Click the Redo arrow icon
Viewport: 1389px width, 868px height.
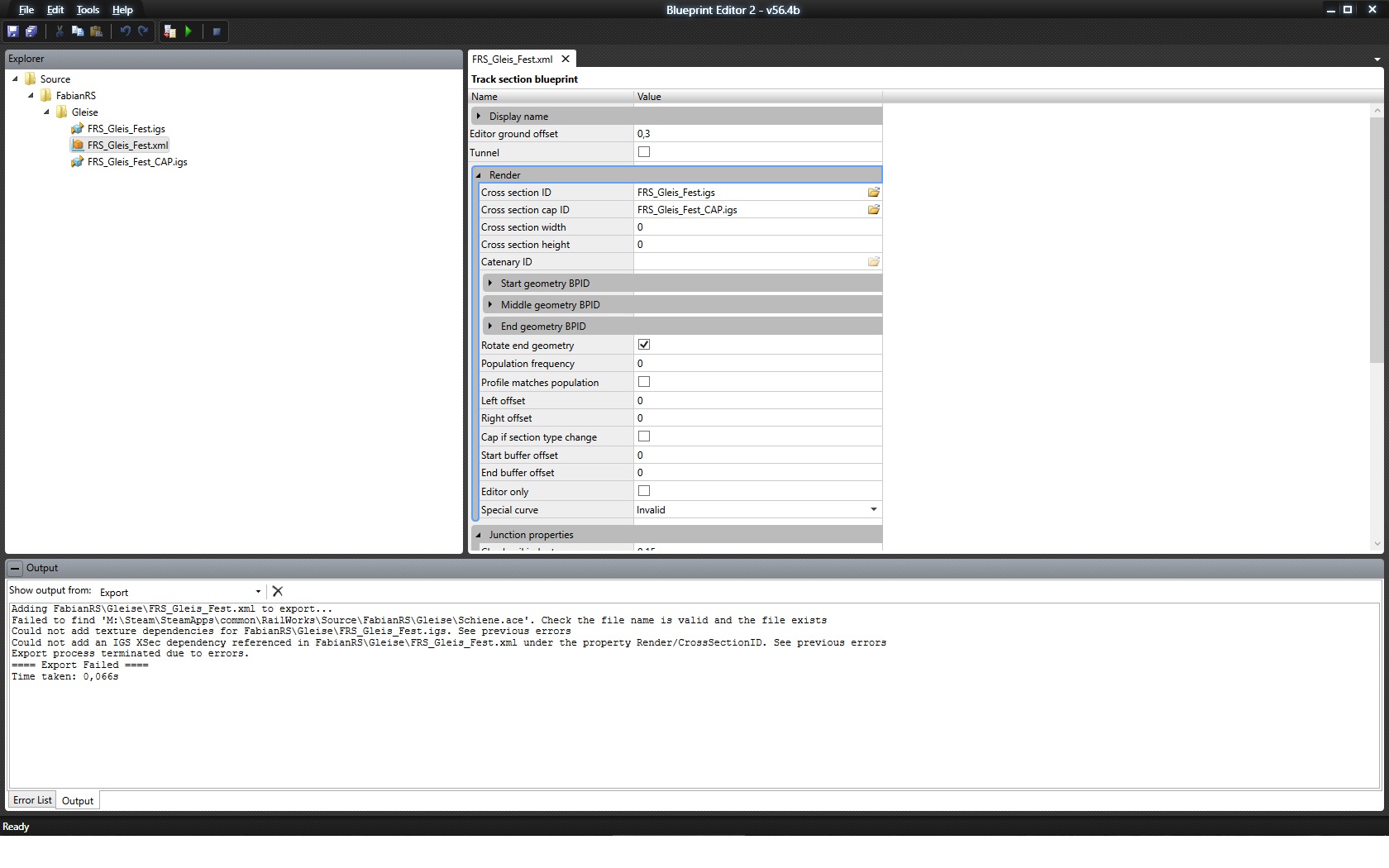[143, 31]
